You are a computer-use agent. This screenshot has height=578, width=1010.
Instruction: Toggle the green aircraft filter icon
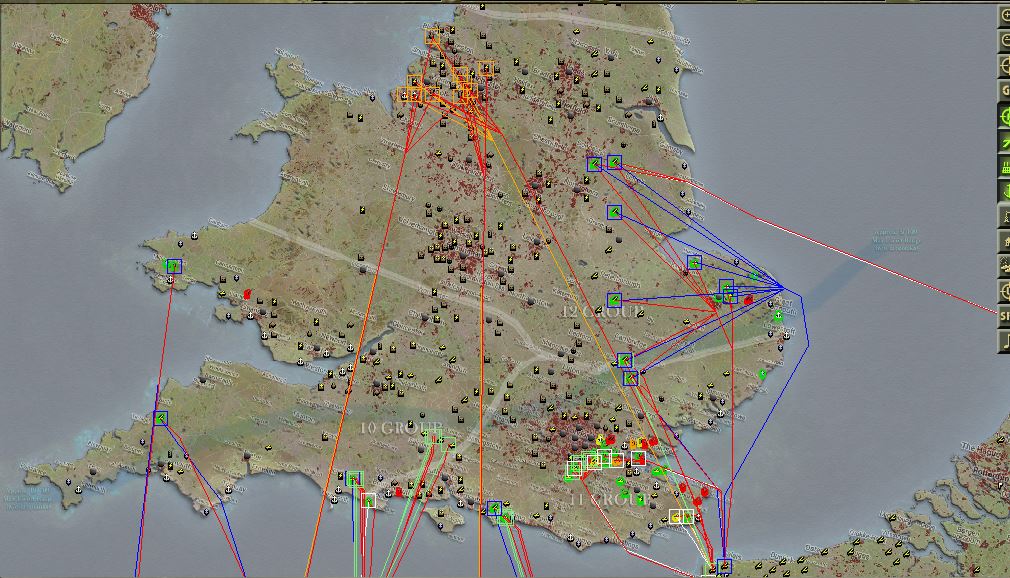(x=1005, y=142)
